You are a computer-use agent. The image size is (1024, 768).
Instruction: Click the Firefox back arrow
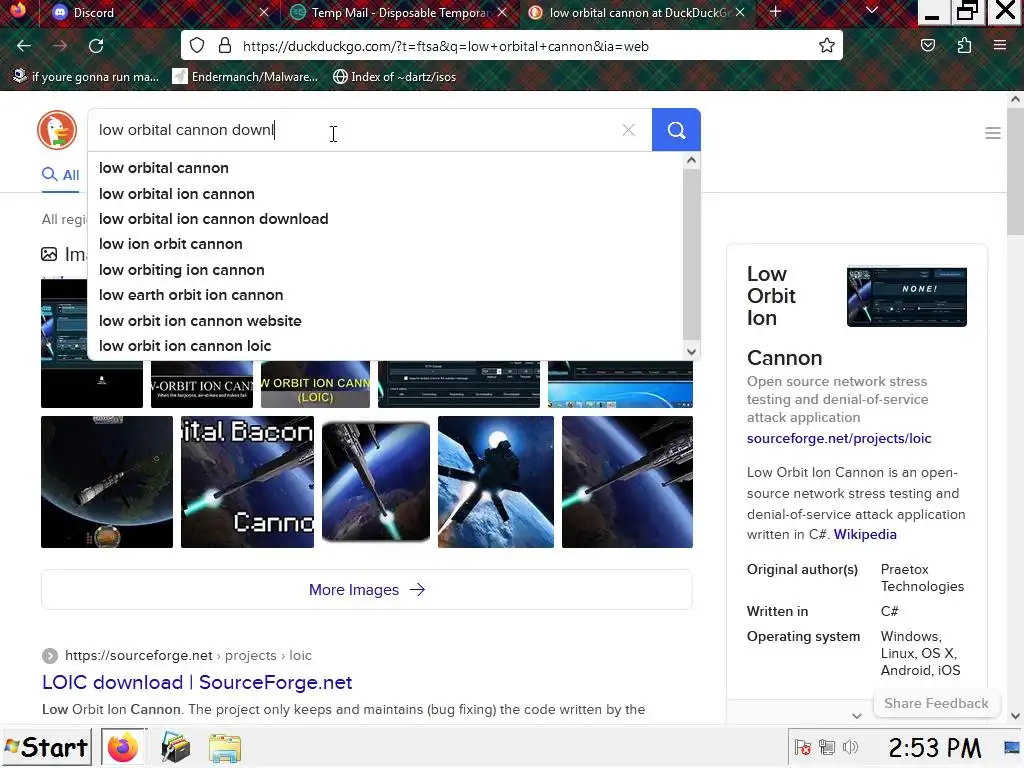(24, 46)
